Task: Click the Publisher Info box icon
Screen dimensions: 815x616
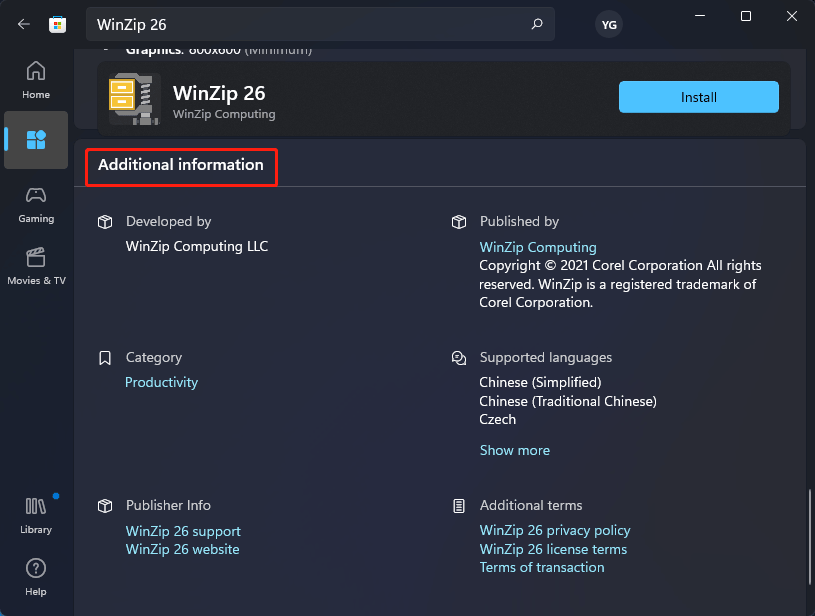Action: click(x=105, y=506)
